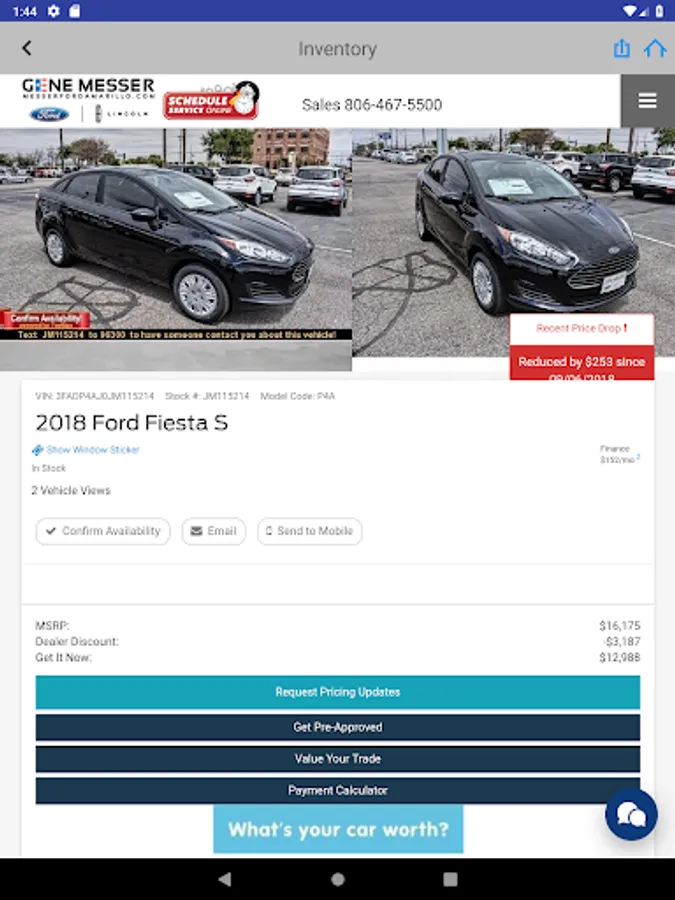View the left Ford Fiesta side photo
Image resolution: width=675 pixels, height=900 pixels.
(176, 249)
